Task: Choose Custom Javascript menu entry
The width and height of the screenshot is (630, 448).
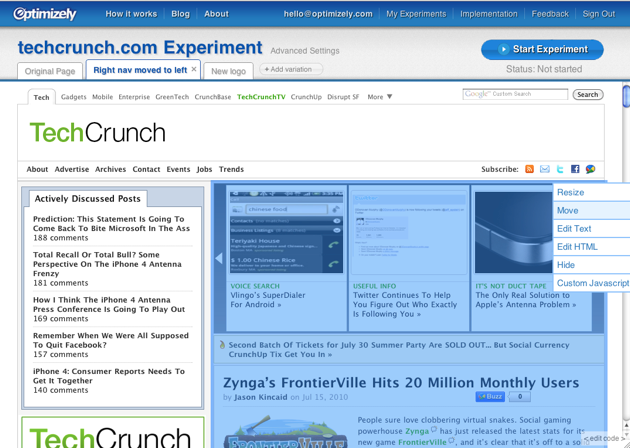Action: tap(591, 283)
